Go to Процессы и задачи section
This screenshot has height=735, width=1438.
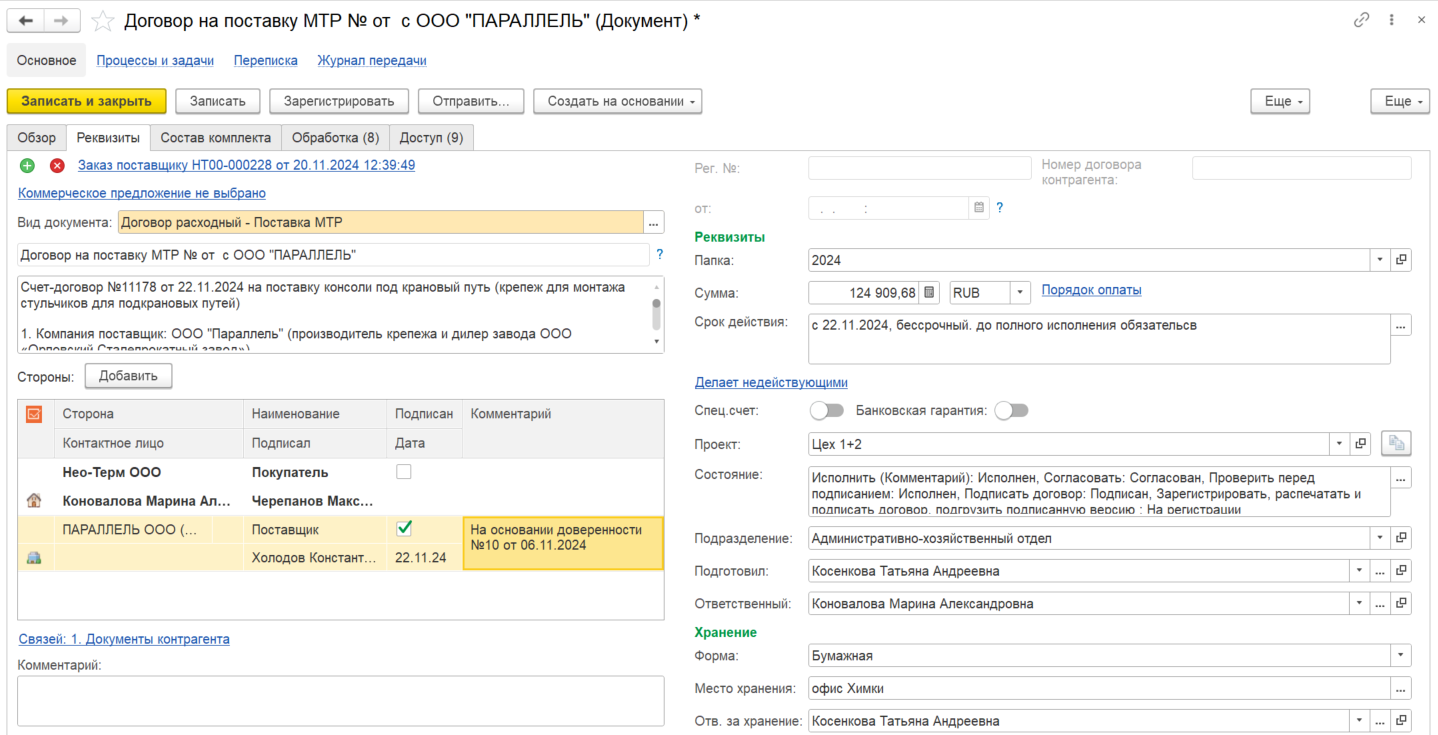[x=155, y=60]
